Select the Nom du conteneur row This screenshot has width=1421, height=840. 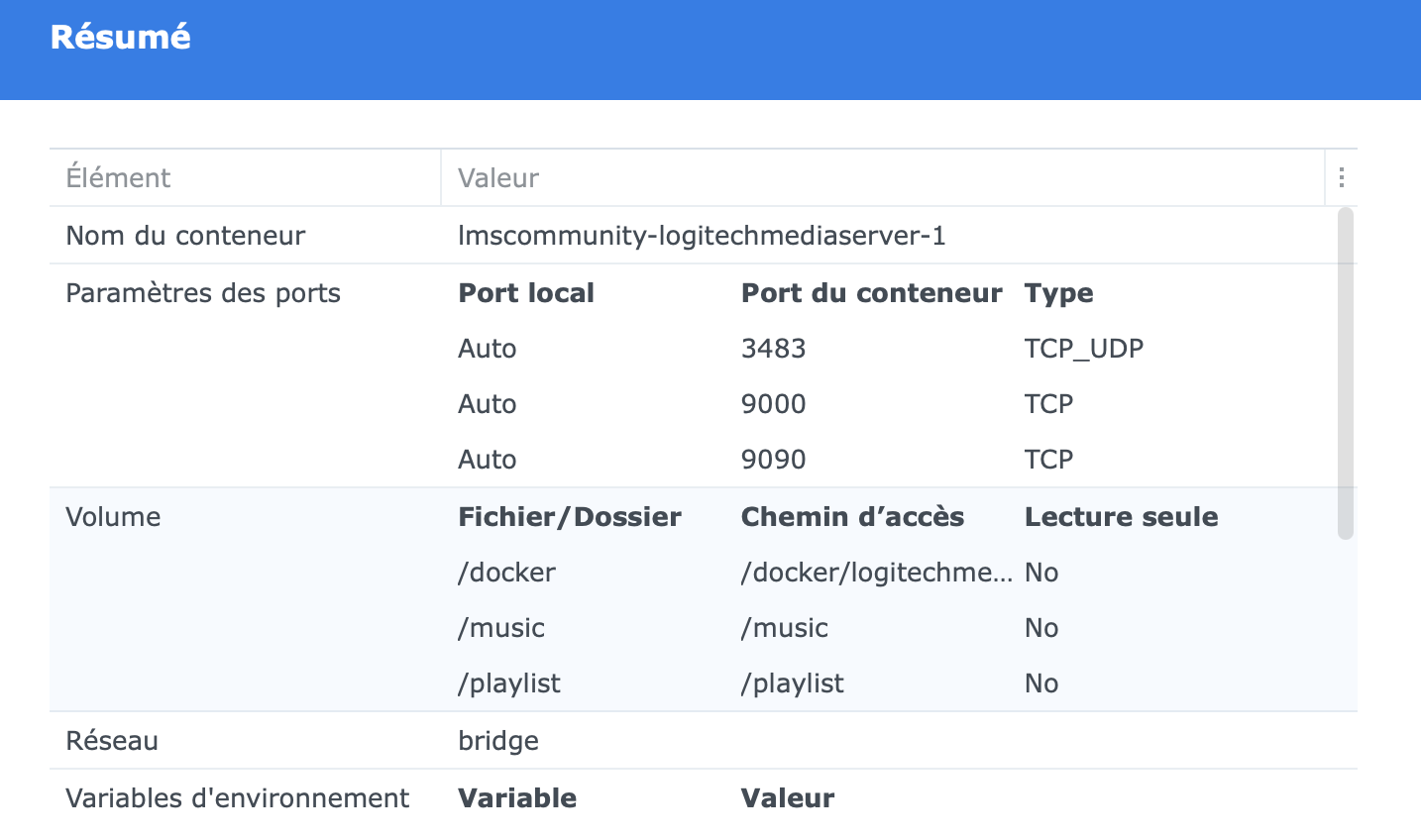185,236
